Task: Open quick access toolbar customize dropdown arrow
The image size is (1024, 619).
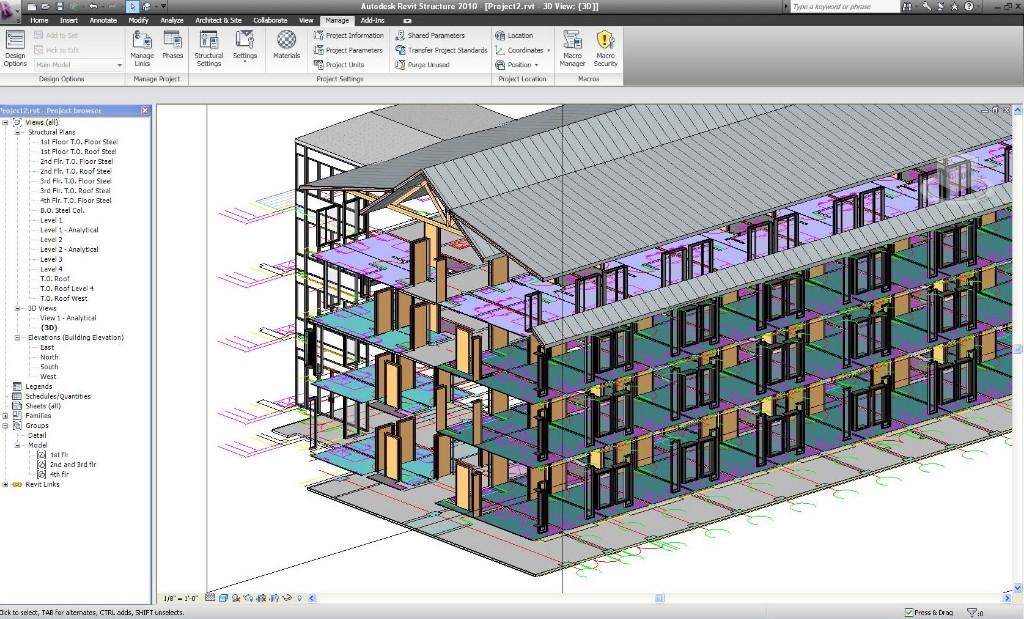Action: point(163,7)
